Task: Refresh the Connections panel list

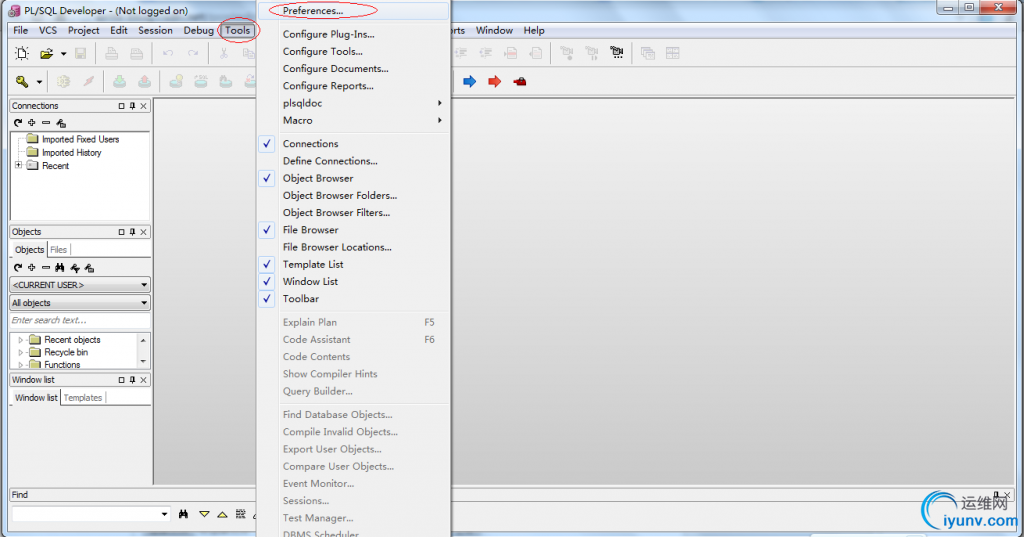Action: tap(18, 123)
